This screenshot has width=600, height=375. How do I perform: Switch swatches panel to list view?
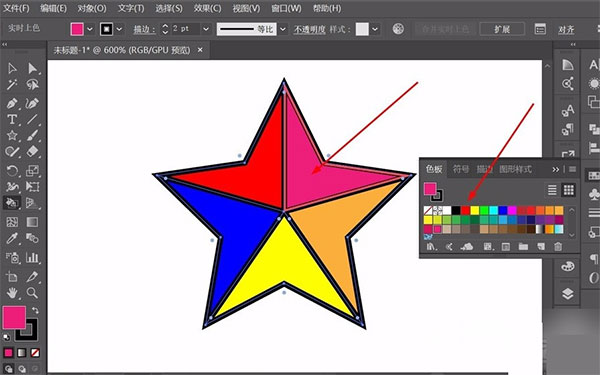[x=552, y=190]
